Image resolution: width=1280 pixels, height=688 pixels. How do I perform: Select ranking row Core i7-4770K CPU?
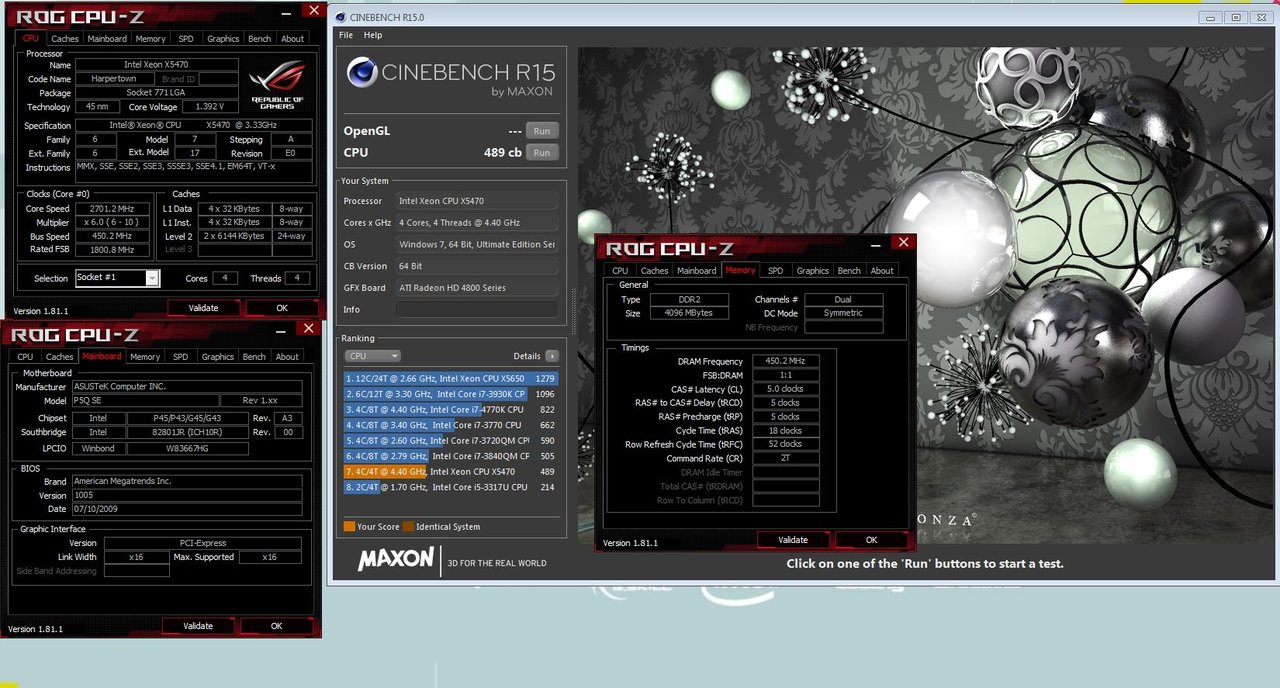450,410
